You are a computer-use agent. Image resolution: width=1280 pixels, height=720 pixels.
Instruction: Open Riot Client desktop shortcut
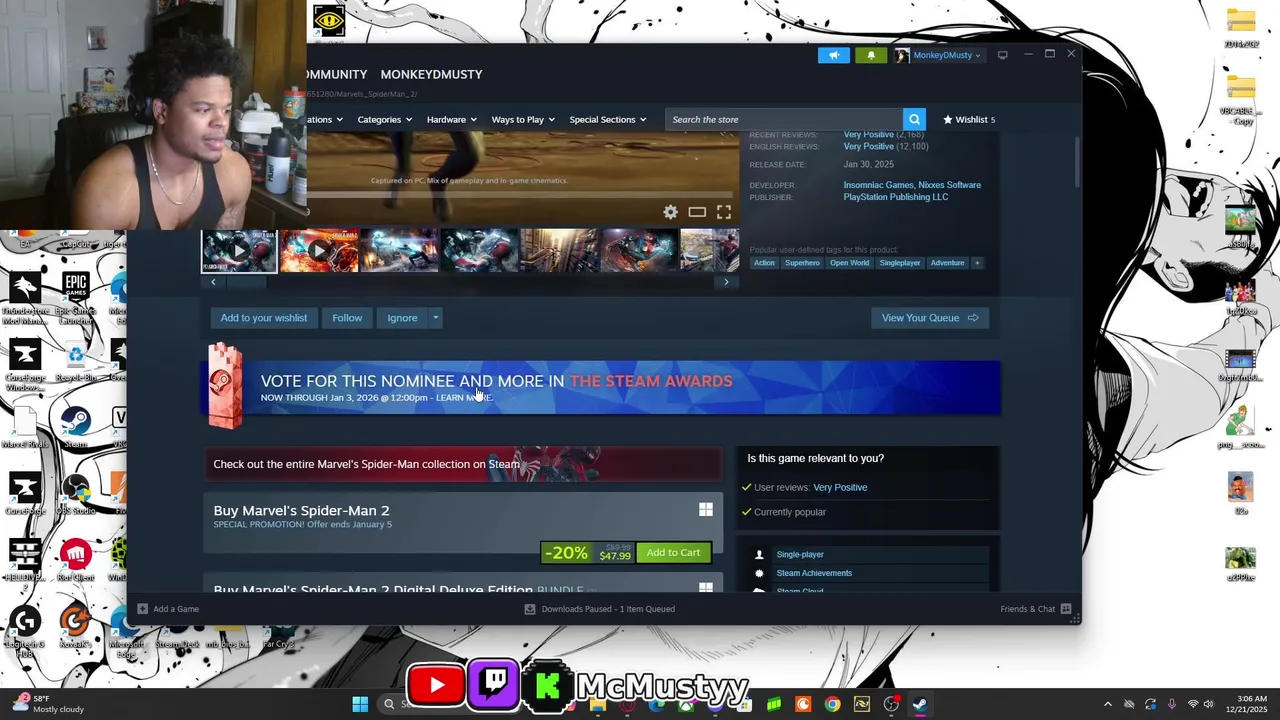click(76, 561)
